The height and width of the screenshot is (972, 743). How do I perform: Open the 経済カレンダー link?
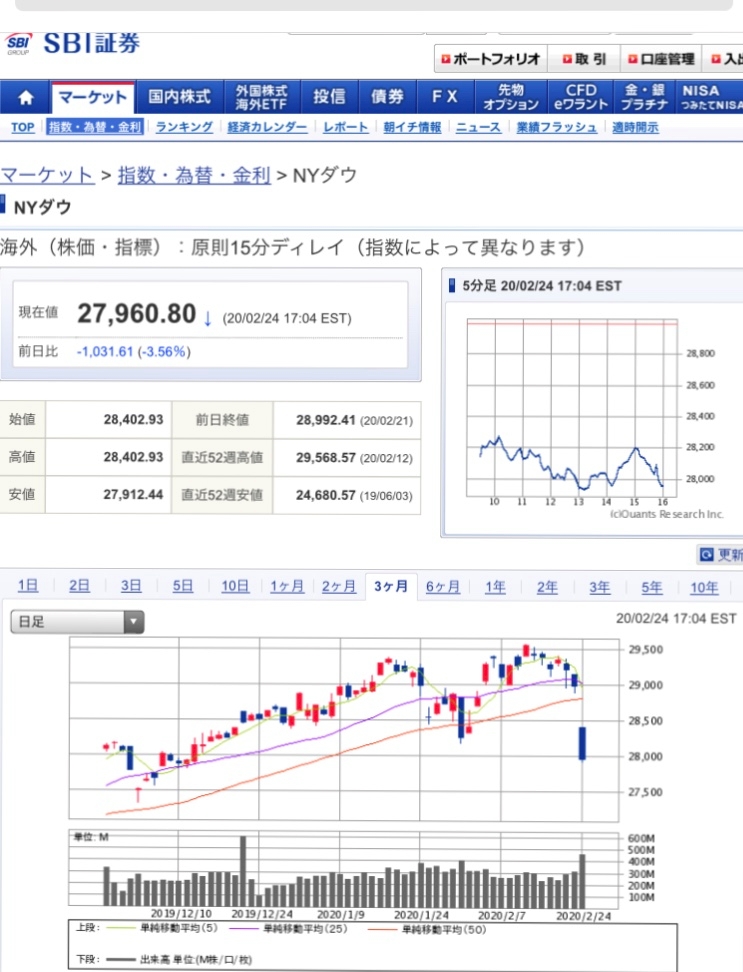(x=267, y=127)
